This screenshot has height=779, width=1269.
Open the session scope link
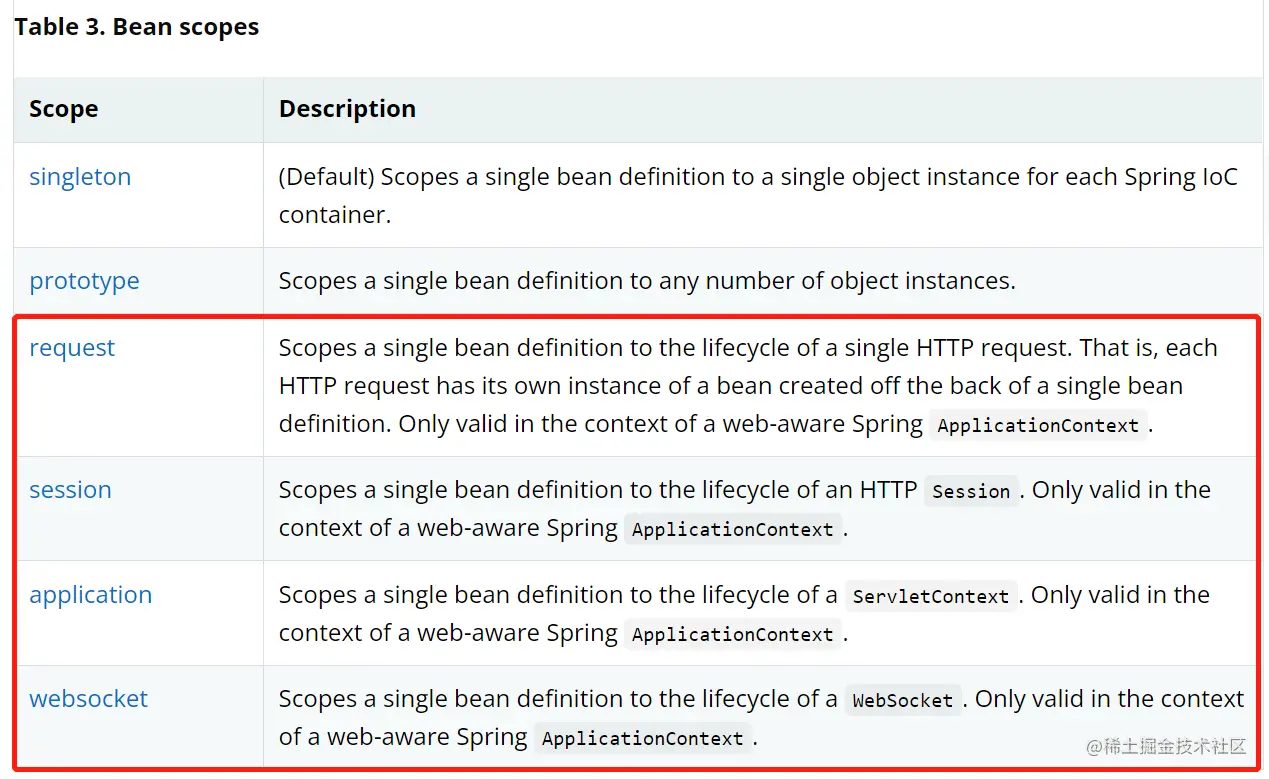(x=70, y=490)
